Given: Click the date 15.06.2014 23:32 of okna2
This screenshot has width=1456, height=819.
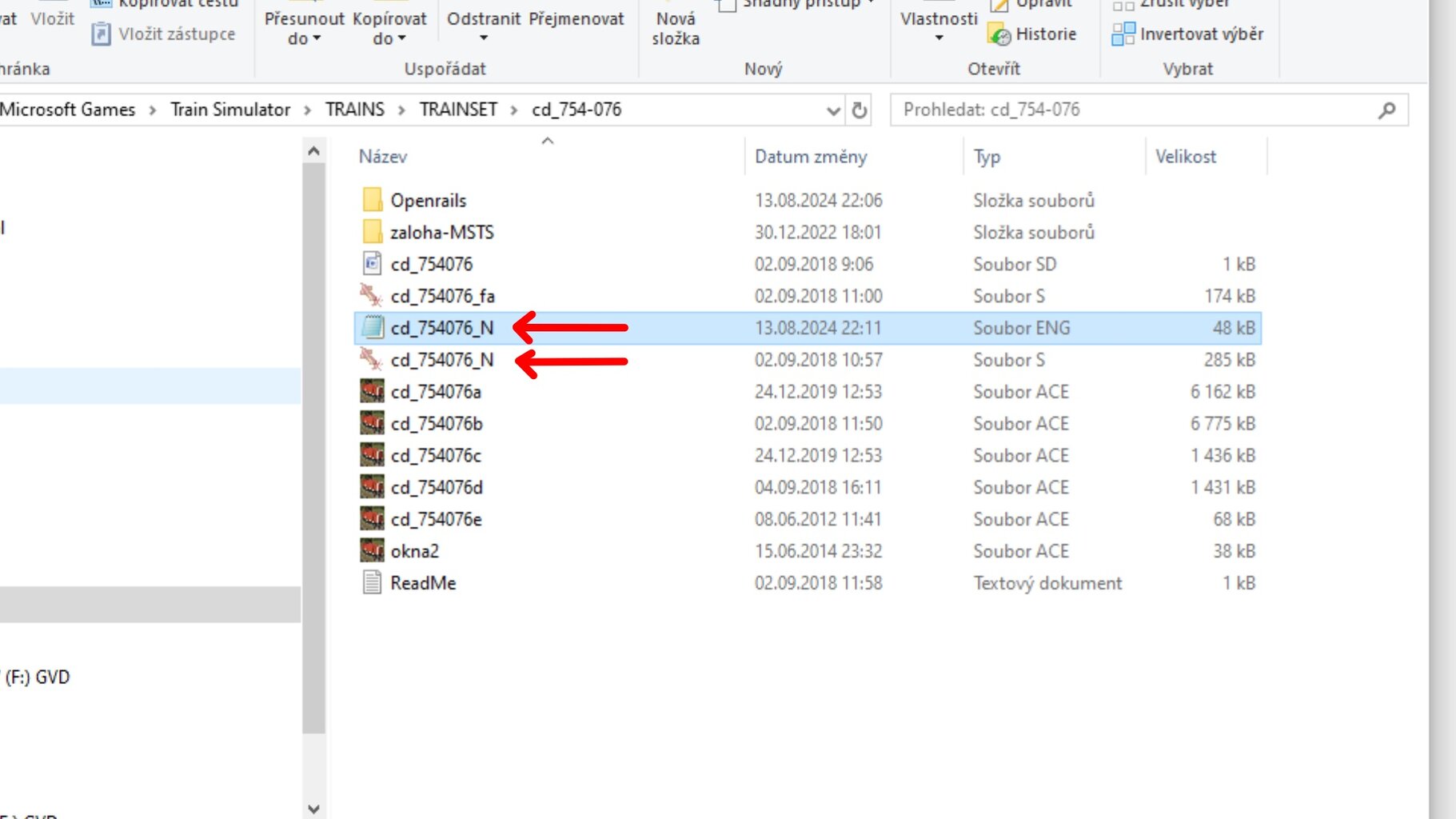Looking at the screenshot, I should point(819,551).
